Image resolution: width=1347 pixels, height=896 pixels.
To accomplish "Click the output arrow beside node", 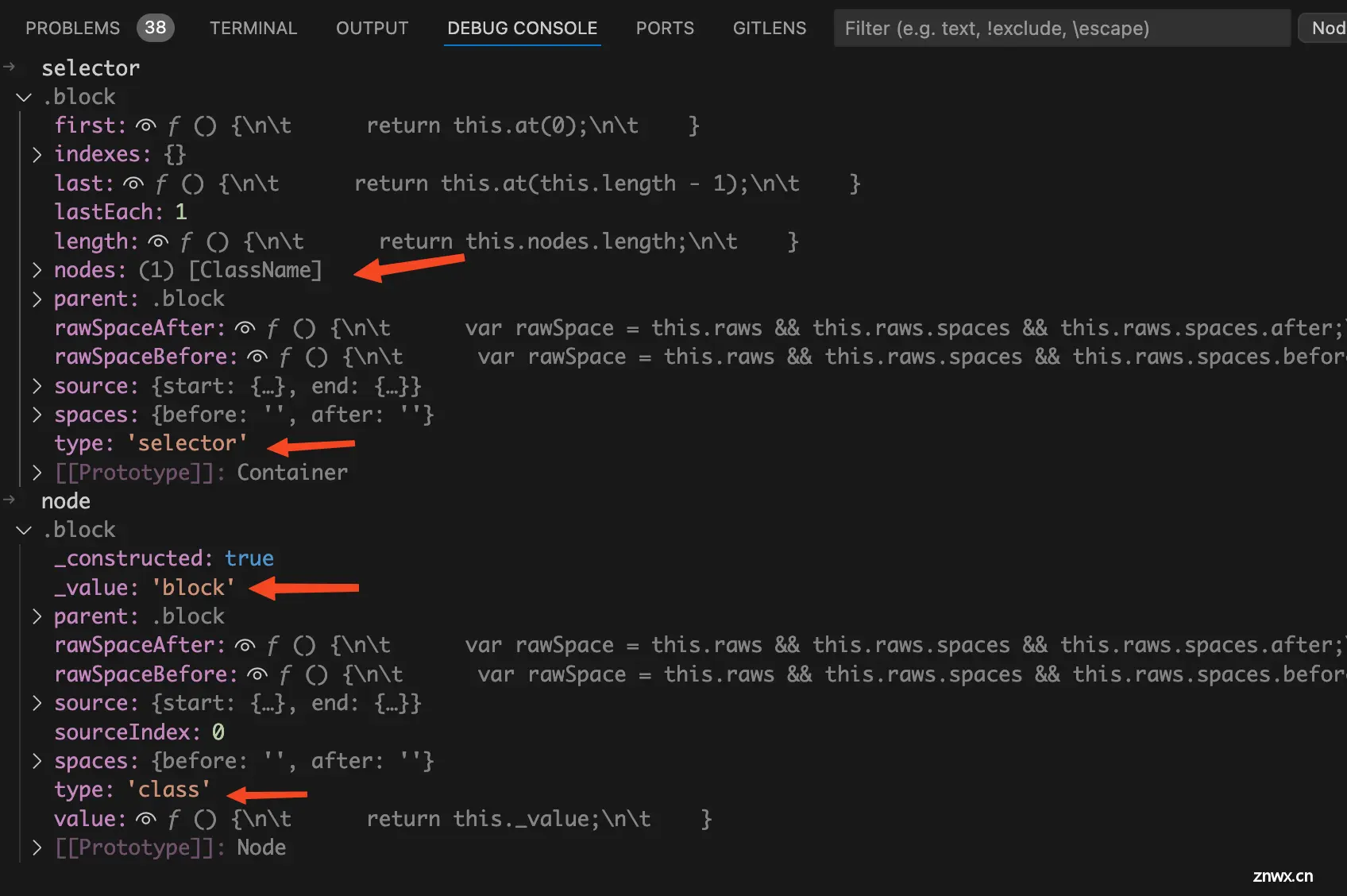I will point(10,500).
